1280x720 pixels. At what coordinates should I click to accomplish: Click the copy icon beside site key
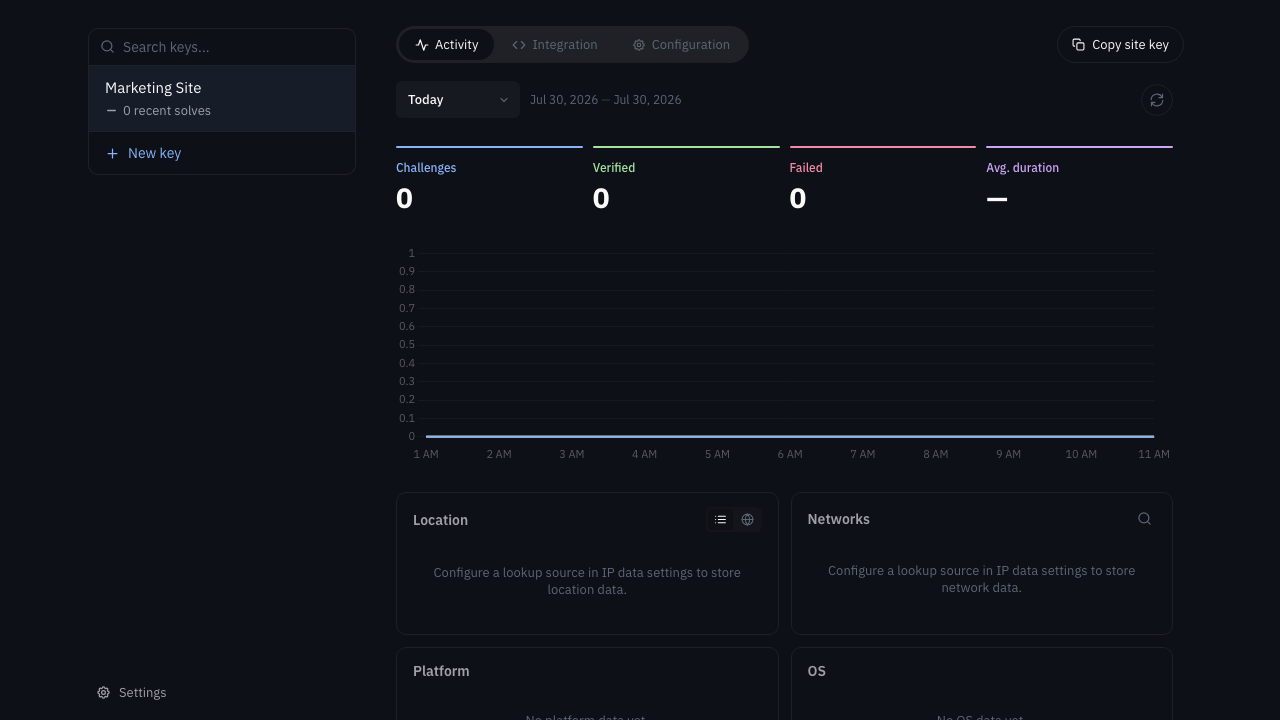[1078, 45]
